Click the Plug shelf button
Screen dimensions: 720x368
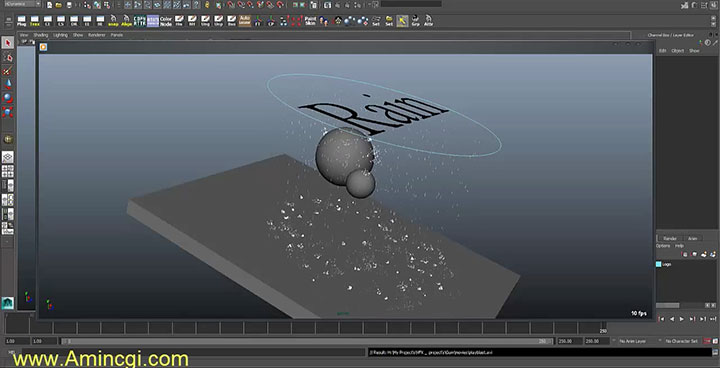[x=21, y=21]
